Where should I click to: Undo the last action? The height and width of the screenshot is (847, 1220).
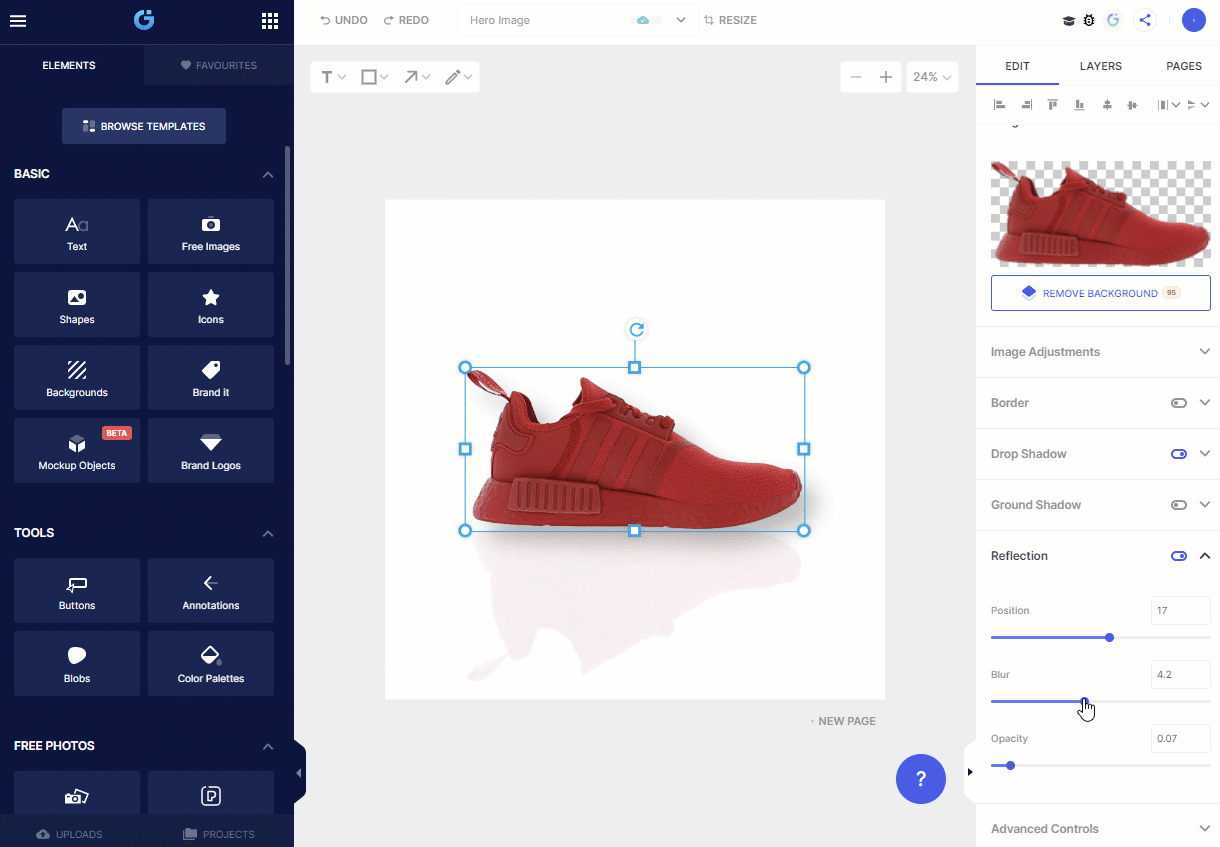[343, 20]
